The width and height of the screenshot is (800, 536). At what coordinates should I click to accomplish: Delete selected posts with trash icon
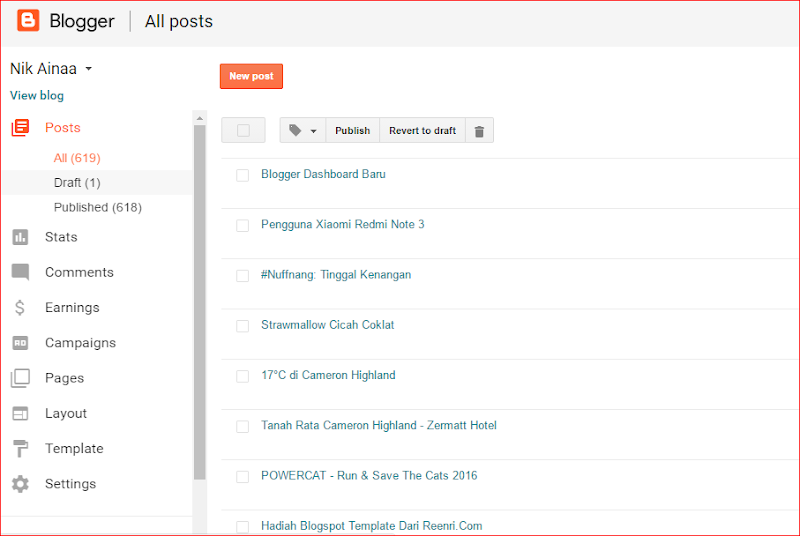pos(479,131)
